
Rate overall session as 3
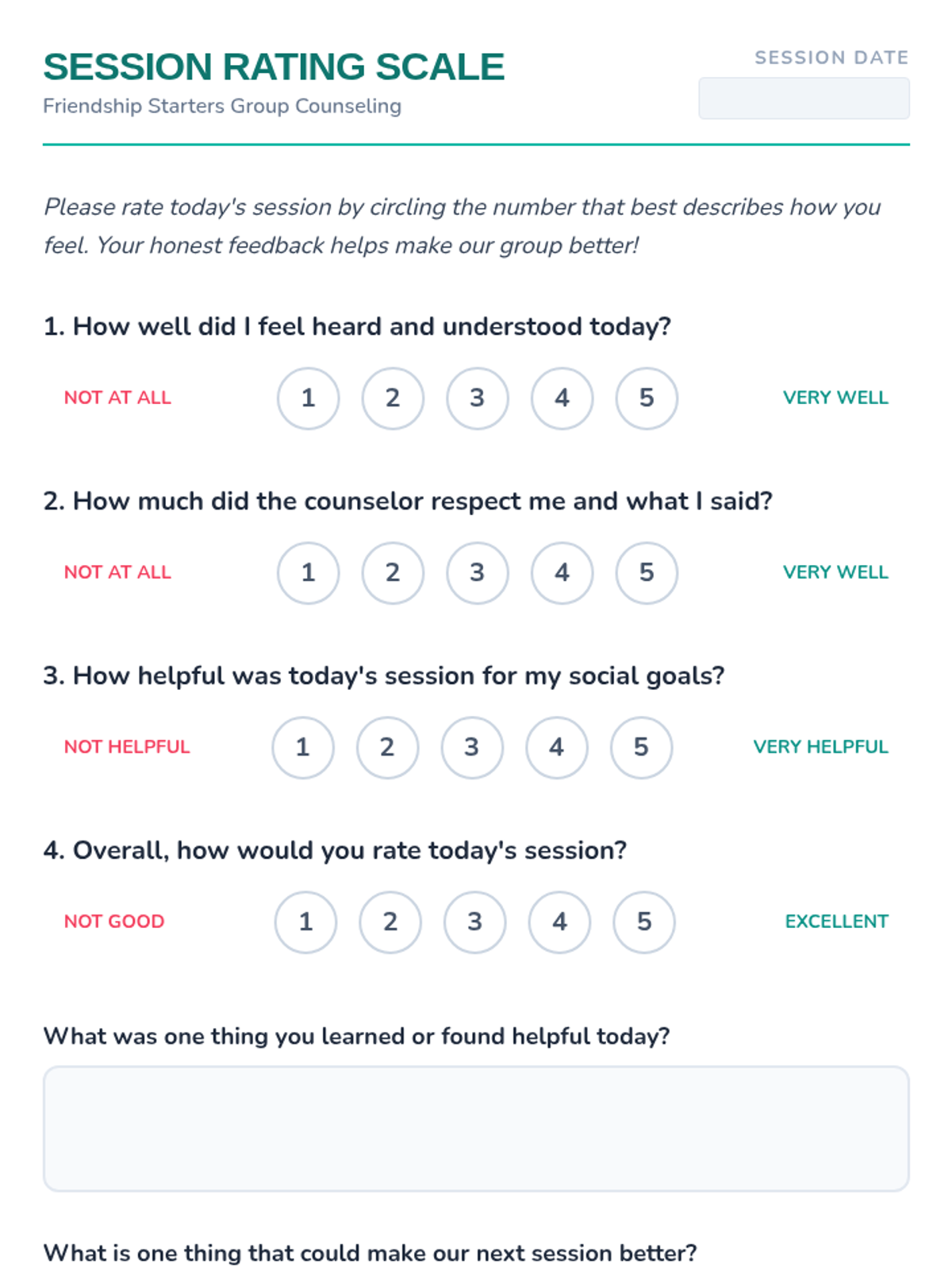tap(474, 922)
